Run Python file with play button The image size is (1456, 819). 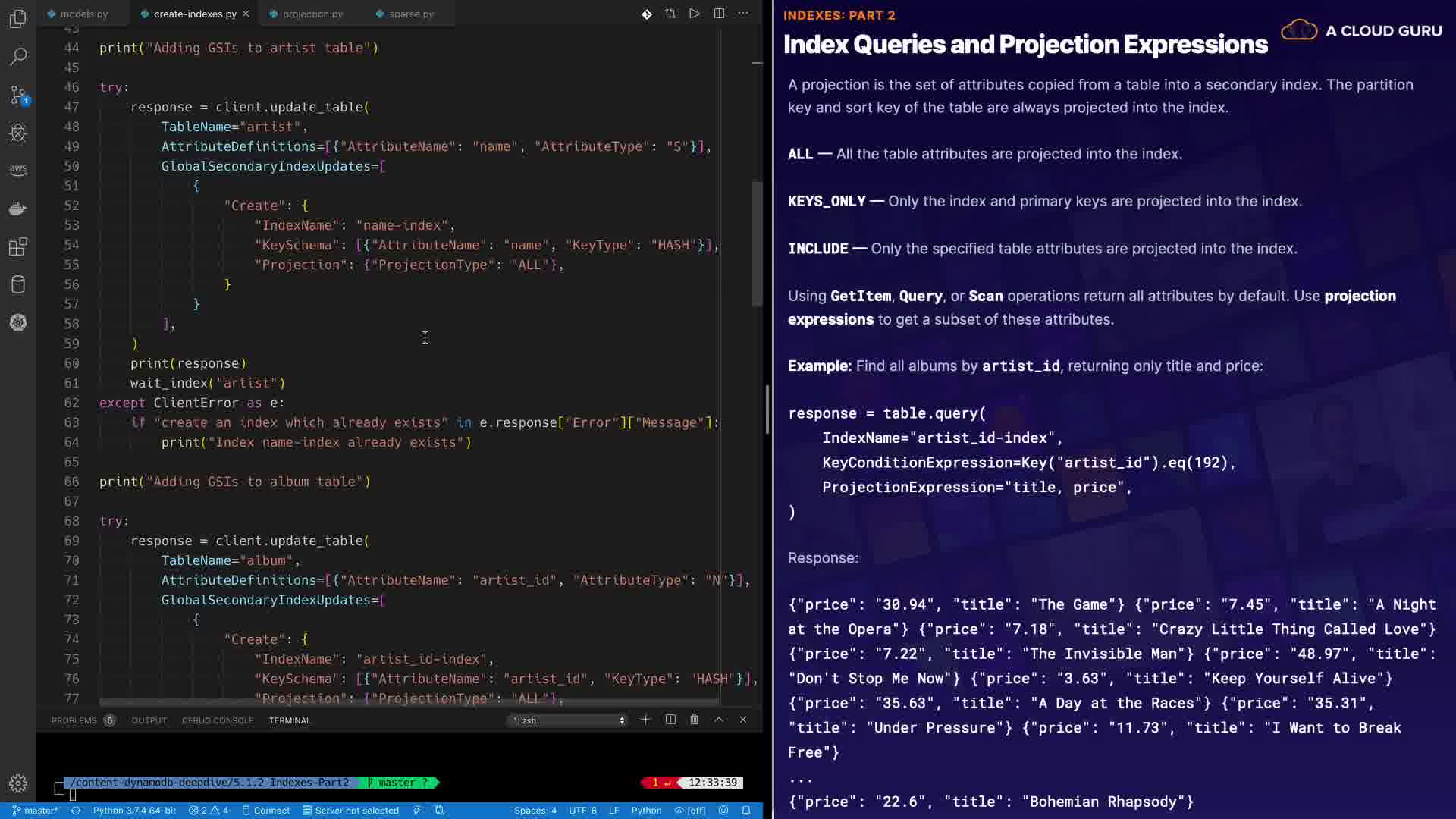pos(694,14)
